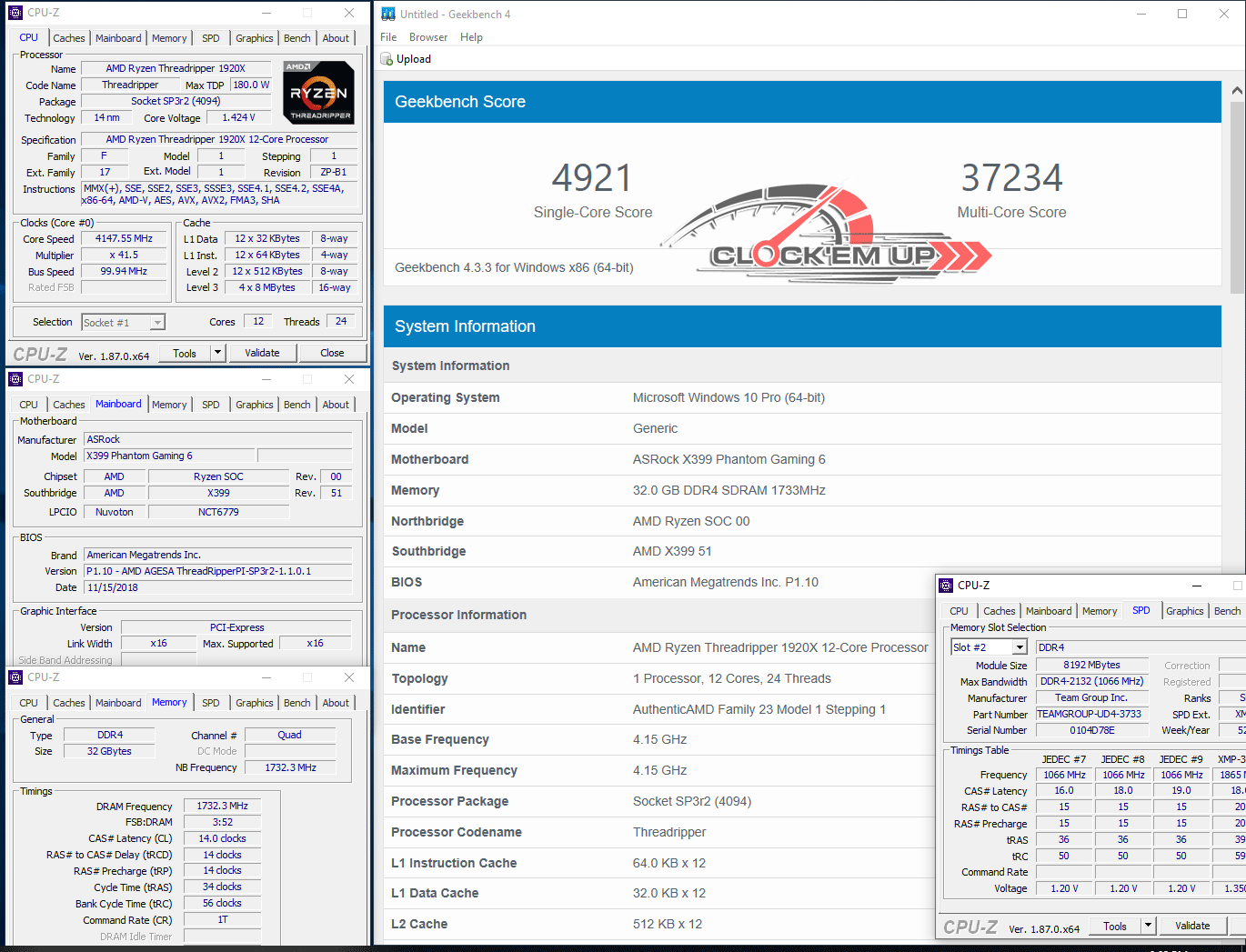Click the Core Speed value field
Image resolution: width=1246 pixels, height=952 pixels.
click(124, 238)
